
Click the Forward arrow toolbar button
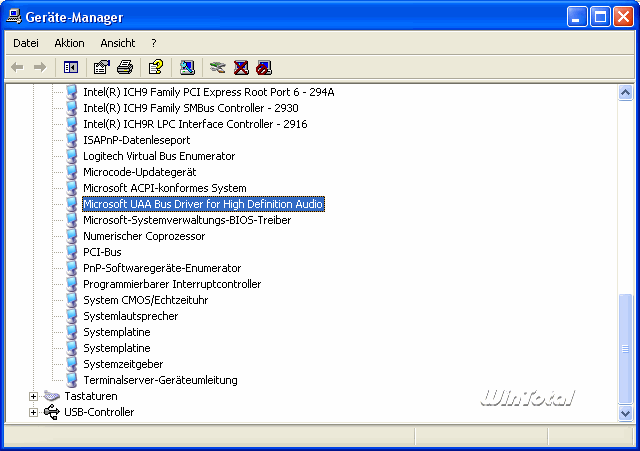40,67
